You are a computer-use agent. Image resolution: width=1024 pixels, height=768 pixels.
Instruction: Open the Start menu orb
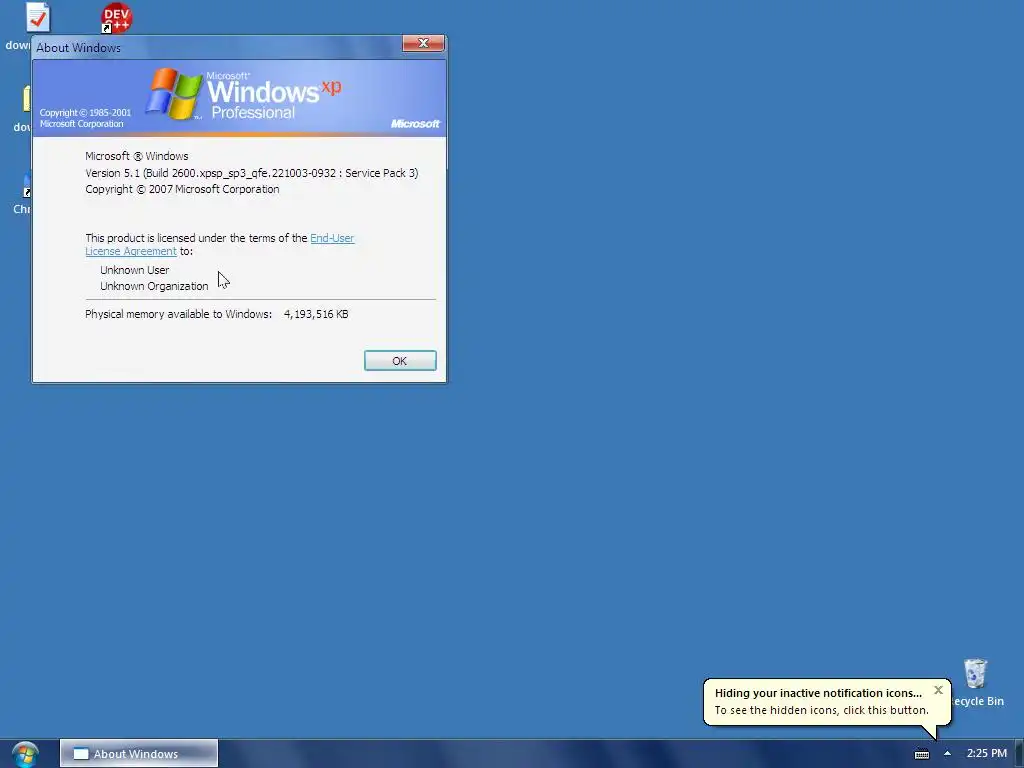[x=25, y=754]
